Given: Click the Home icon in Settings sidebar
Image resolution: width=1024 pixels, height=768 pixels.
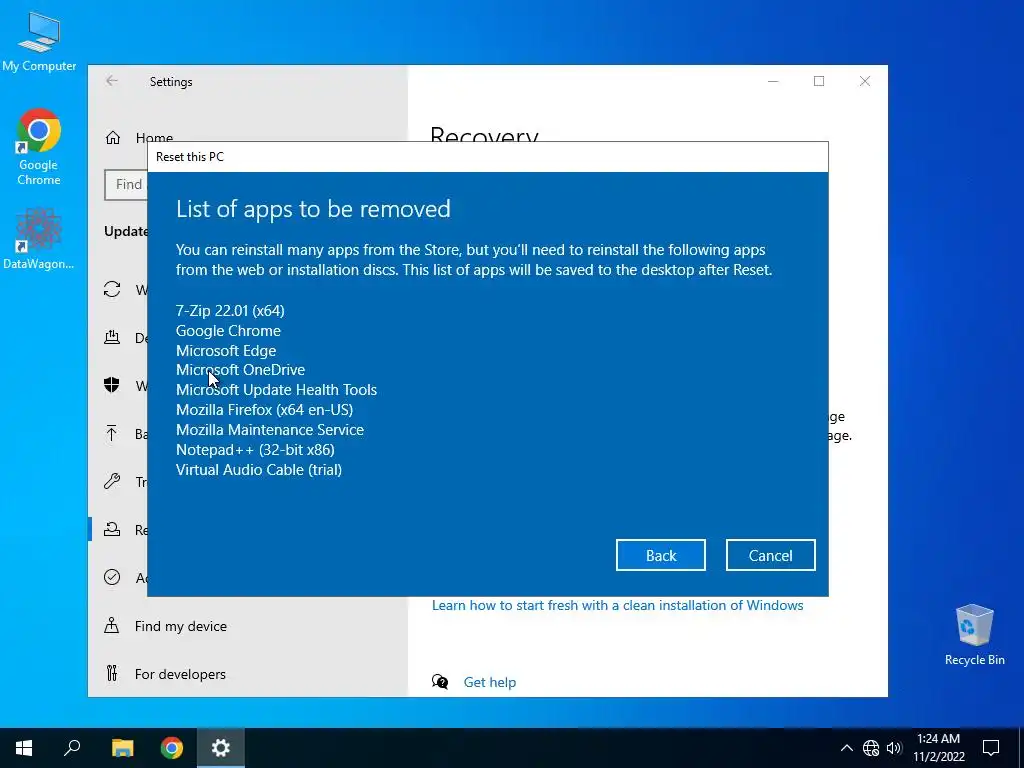Looking at the screenshot, I should [x=113, y=138].
